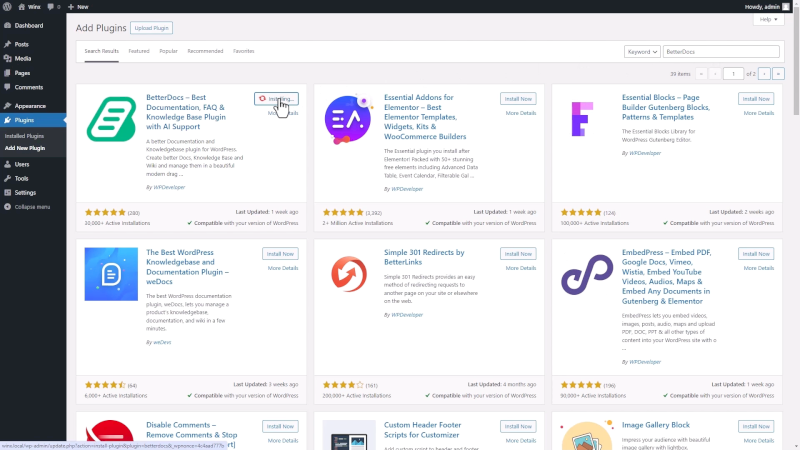View More Details for Essential Blocks
Image resolution: width=800 pixels, height=450 pixels.
point(758,113)
